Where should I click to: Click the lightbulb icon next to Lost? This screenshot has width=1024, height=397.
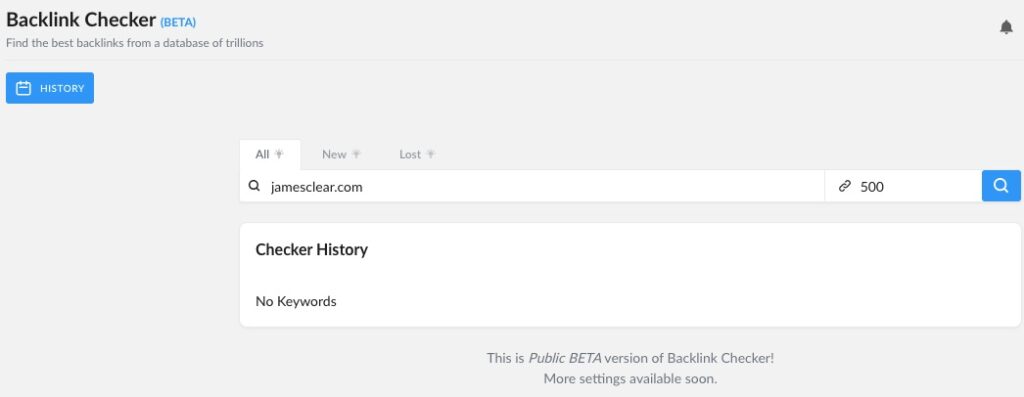(x=430, y=154)
